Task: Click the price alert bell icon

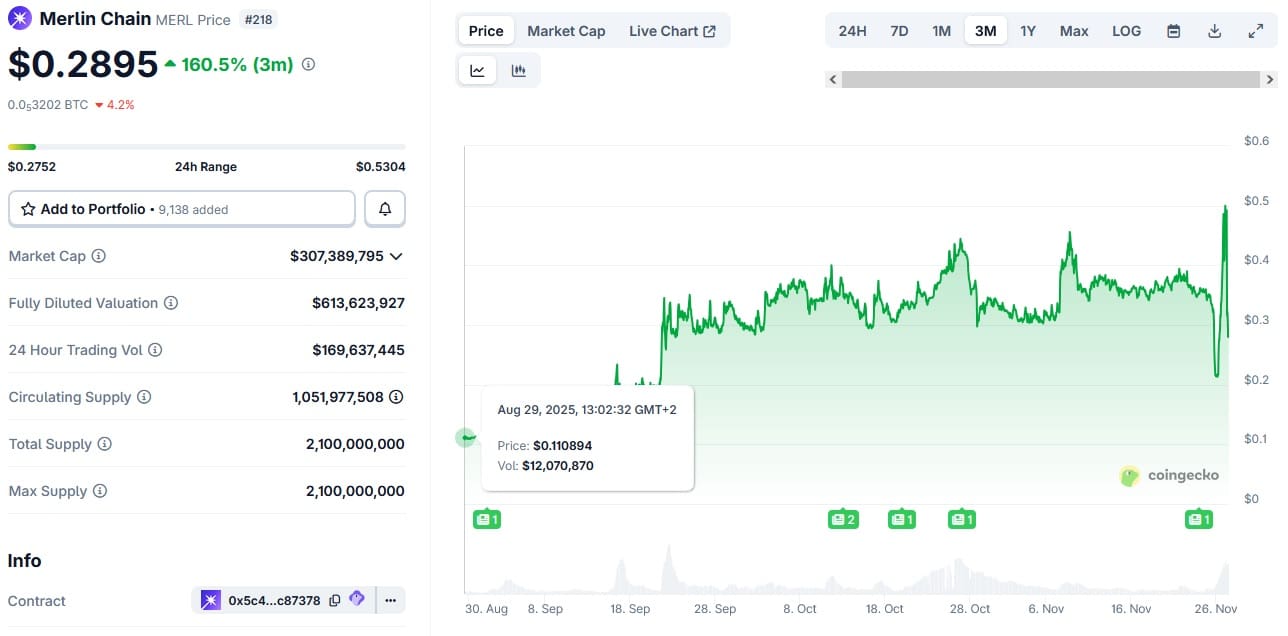Action: (x=385, y=209)
